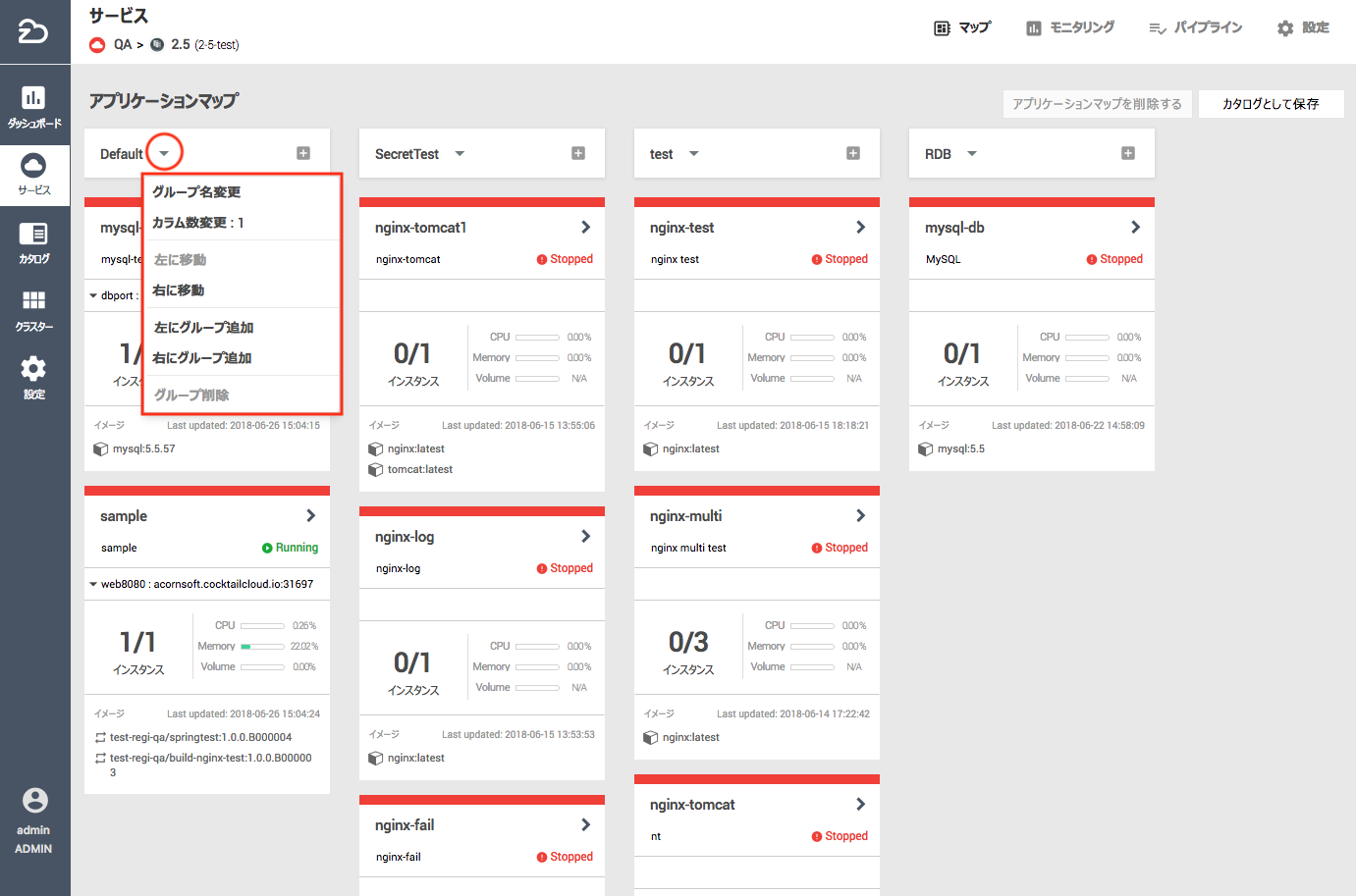Open the sidebar Settings gear
The image size is (1356, 896).
34,378
